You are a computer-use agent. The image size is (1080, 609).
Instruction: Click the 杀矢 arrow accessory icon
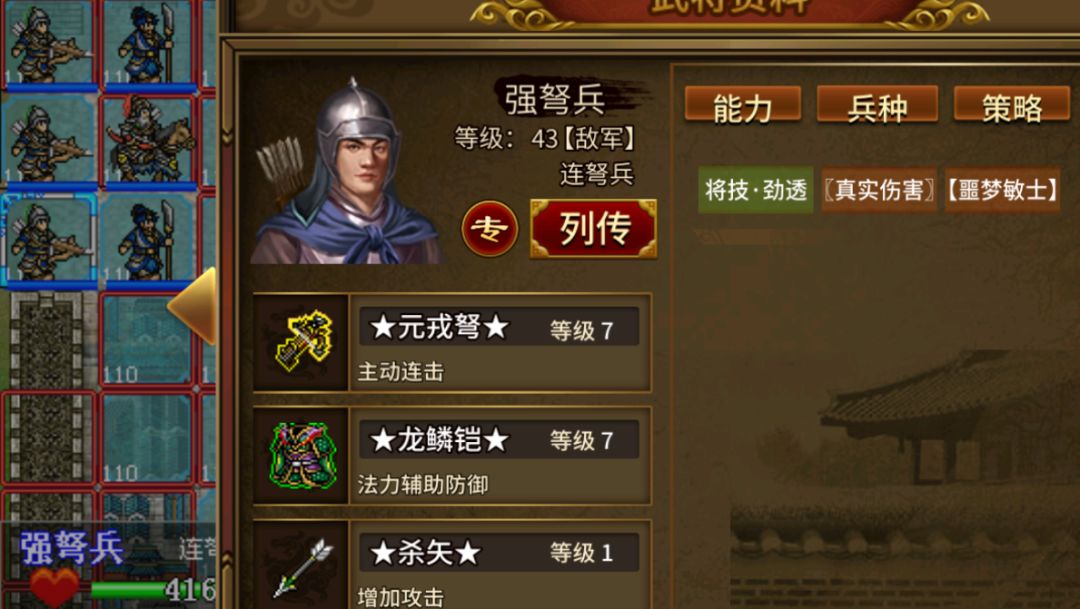301,566
